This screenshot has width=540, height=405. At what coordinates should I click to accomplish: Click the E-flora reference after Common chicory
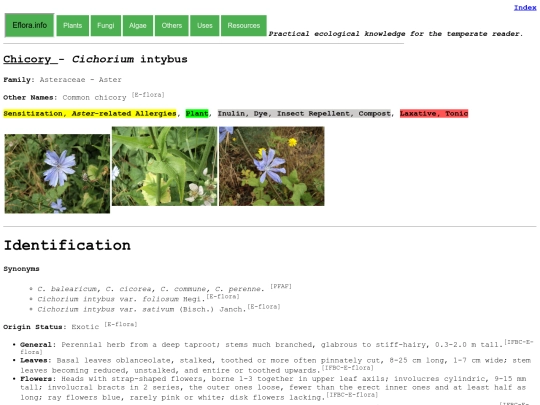pos(148,95)
